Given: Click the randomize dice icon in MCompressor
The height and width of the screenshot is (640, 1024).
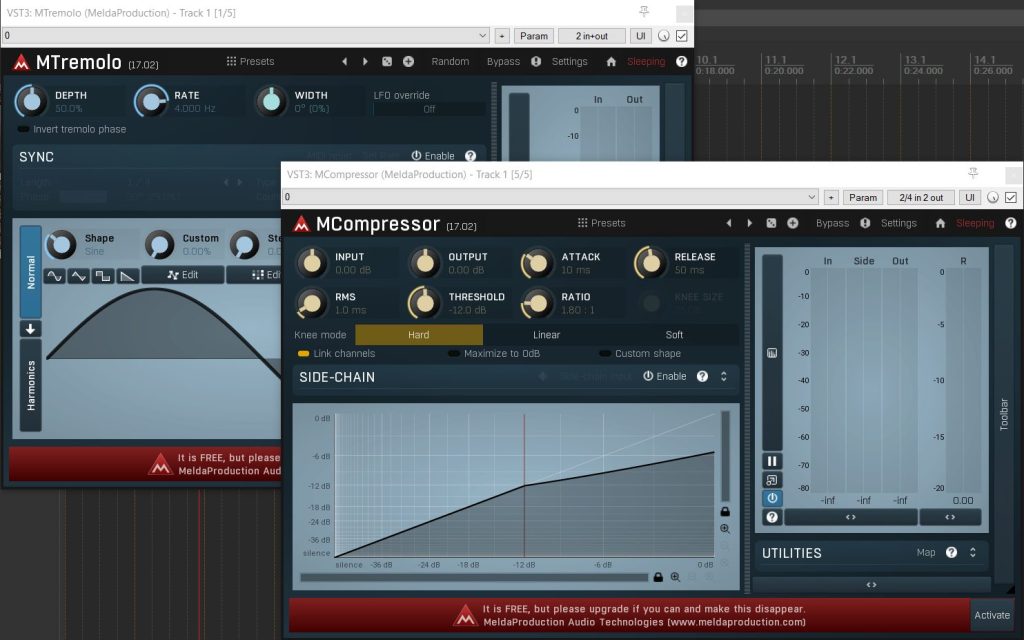Looking at the screenshot, I should coord(771,223).
